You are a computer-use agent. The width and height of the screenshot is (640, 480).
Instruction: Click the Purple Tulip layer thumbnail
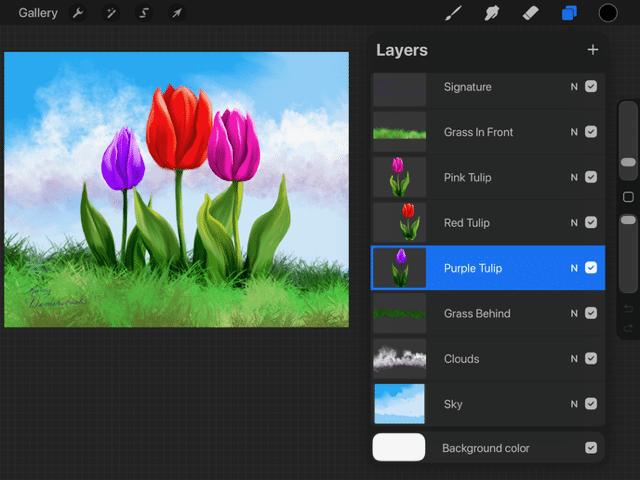[x=399, y=268]
